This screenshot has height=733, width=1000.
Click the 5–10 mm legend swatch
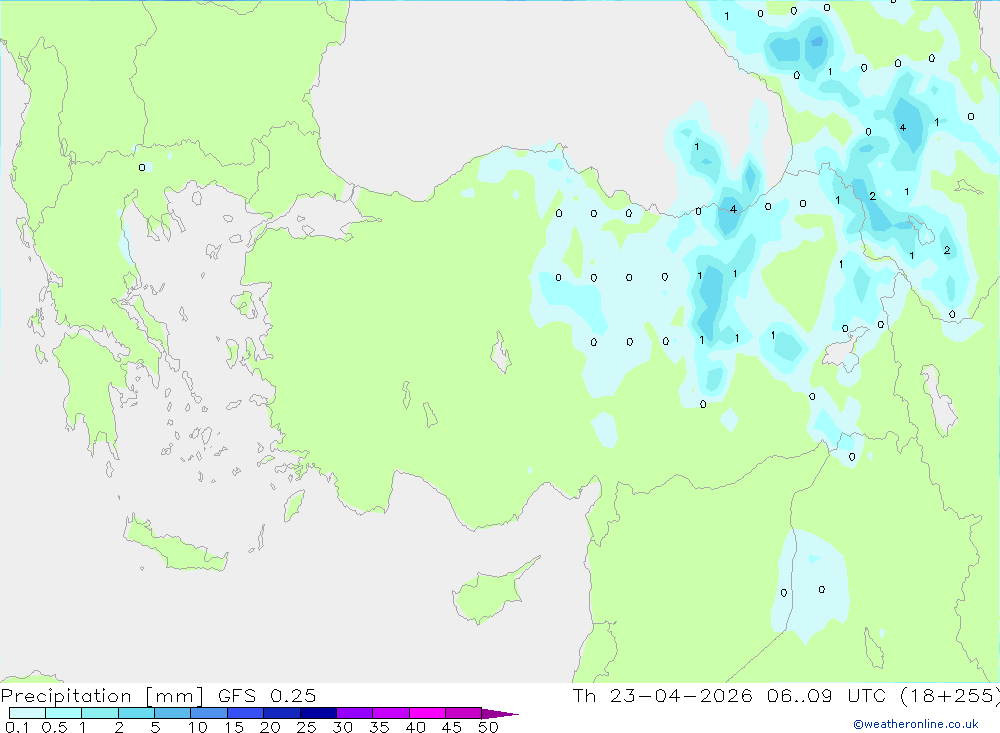(x=173, y=713)
